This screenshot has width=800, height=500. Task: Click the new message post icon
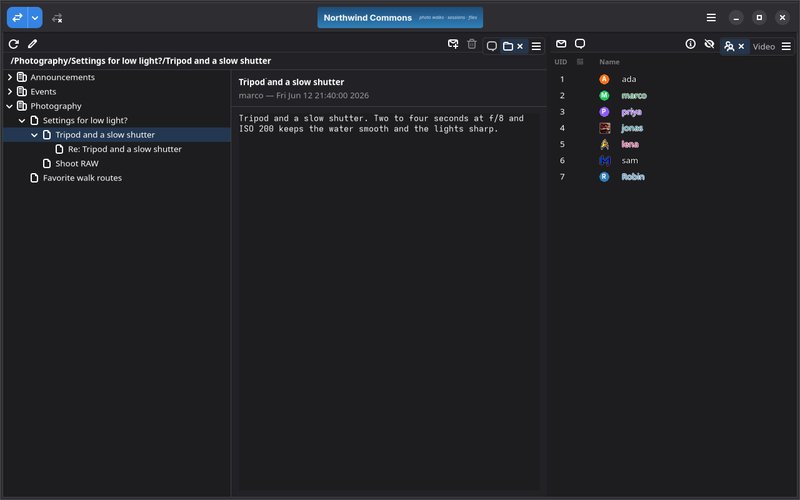[453, 44]
